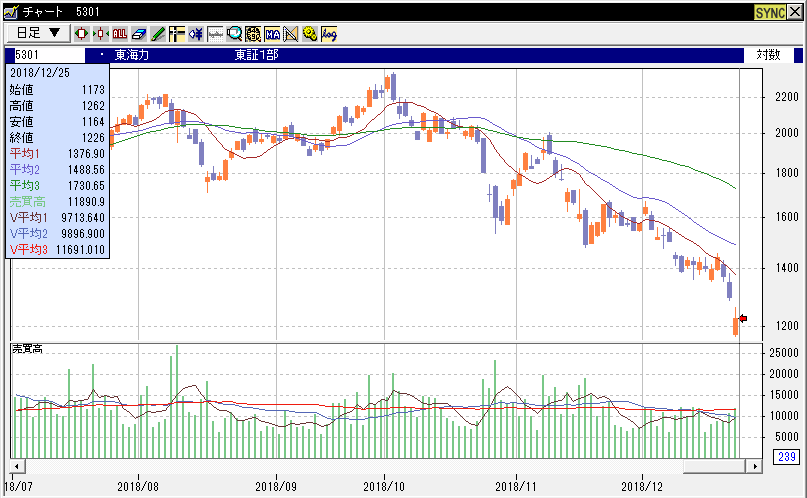Click the red ALL display icon
The image size is (807, 498).
click(120, 33)
